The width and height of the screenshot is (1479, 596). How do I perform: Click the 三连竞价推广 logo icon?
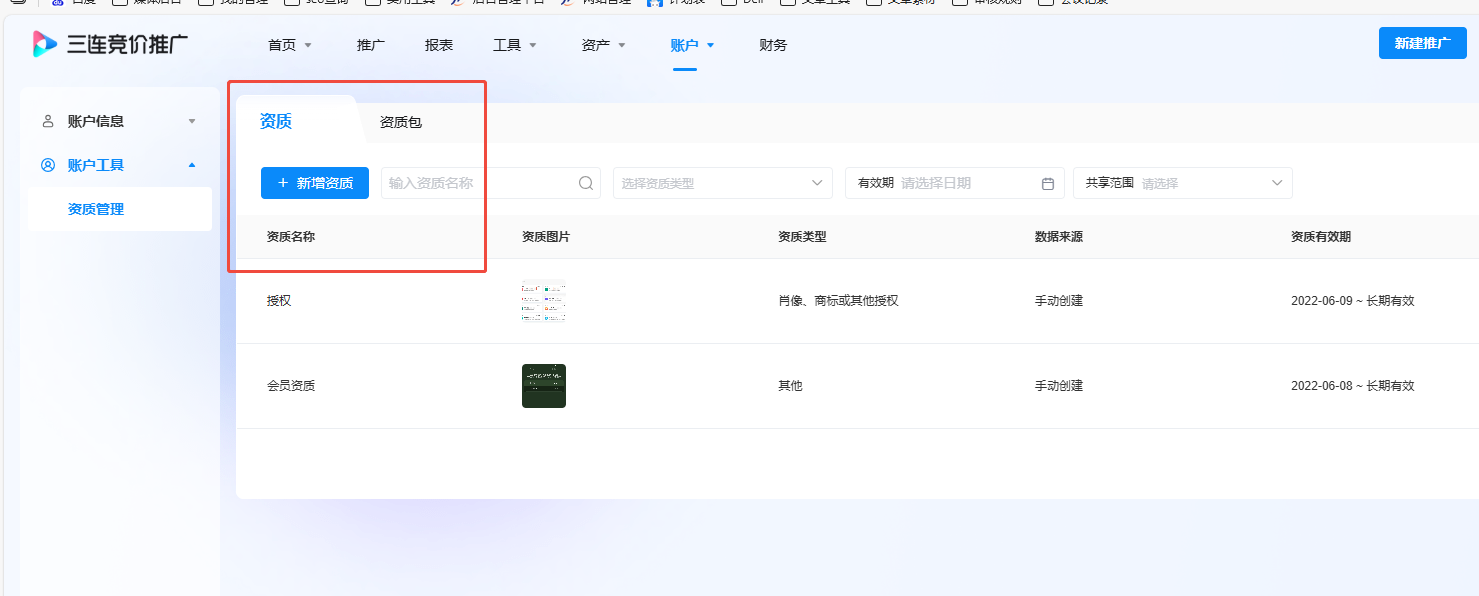42,44
